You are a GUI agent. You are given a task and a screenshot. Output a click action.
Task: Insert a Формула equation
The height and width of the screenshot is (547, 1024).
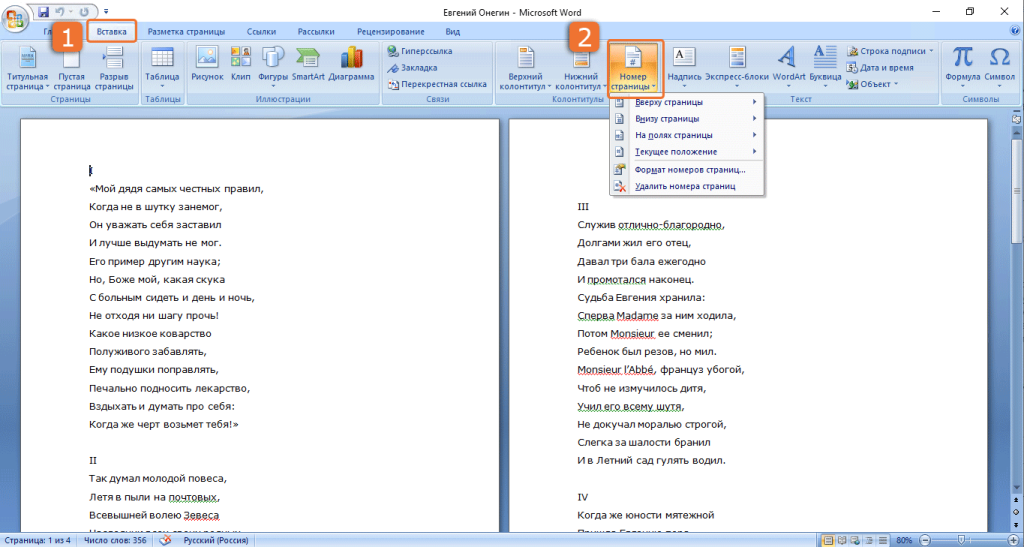[962, 67]
